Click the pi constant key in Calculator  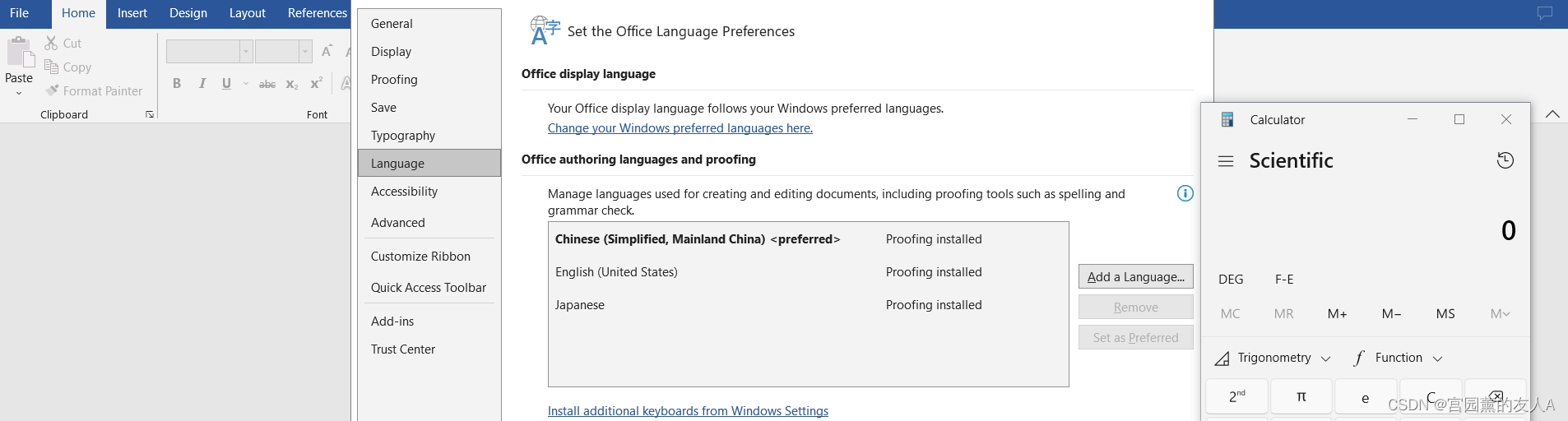point(1301,396)
